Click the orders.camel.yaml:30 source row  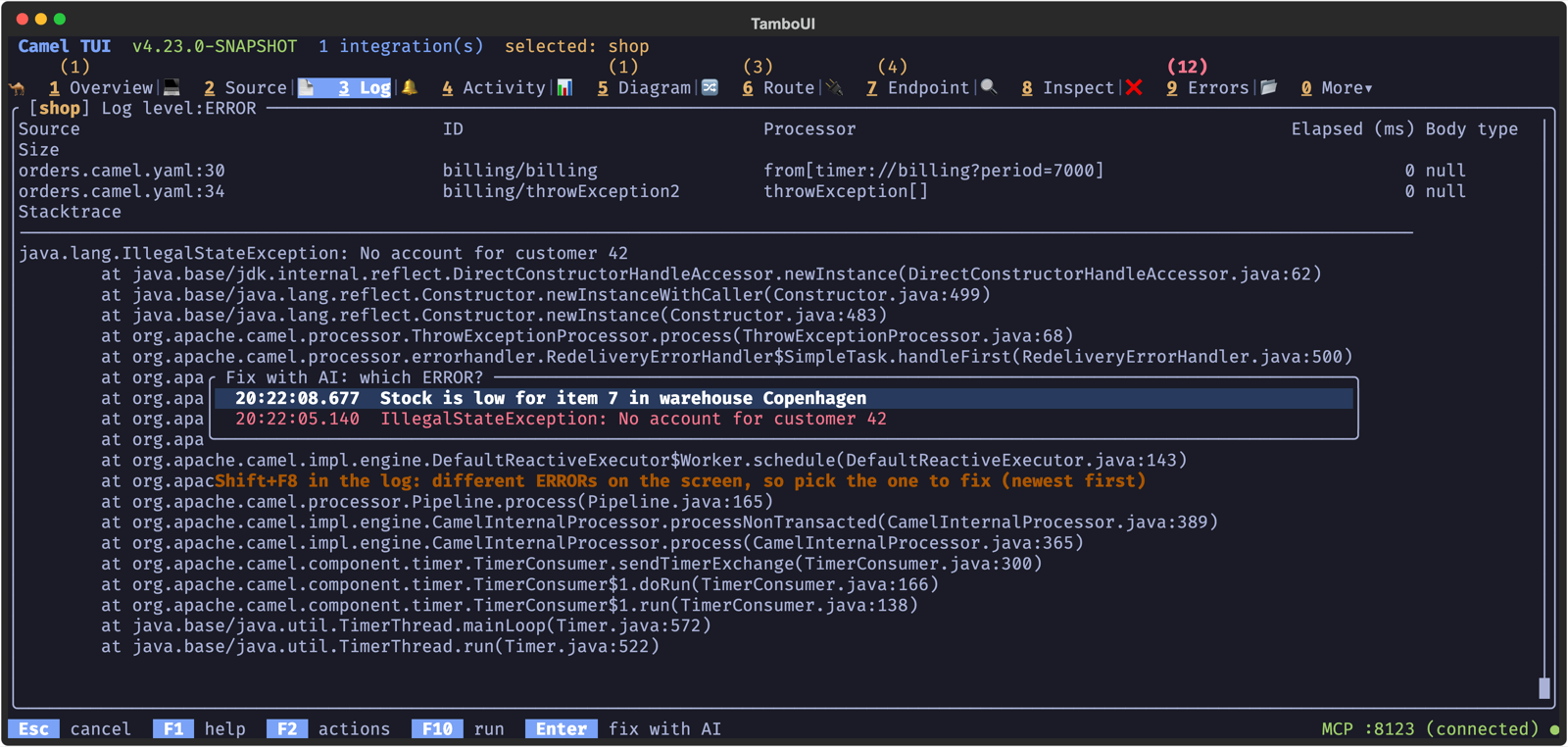pos(122,171)
